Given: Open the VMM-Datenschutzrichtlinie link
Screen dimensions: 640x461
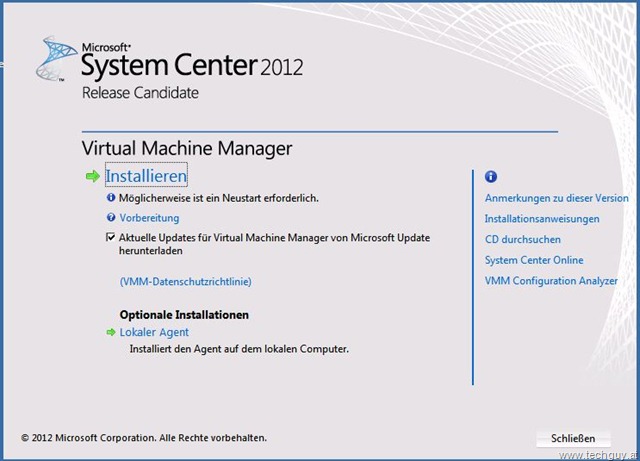Looking at the screenshot, I should 185,281.
